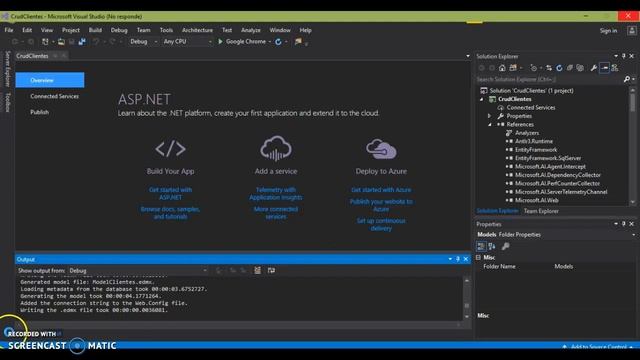This screenshot has height=360, width=640.
Task: Open the Architecture menu
Action: click(197, 30)
